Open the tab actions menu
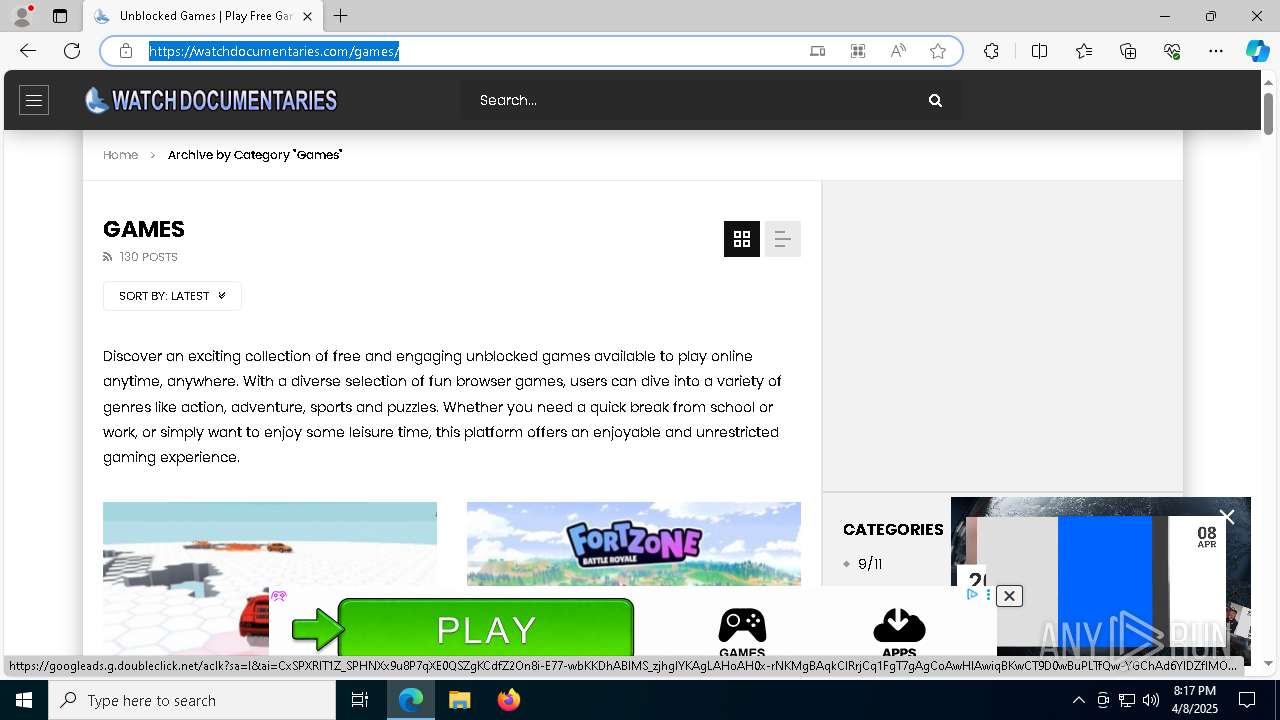The width and height of the screenshot is (1280, 720). pyautogui.click(x=60, y=16)
